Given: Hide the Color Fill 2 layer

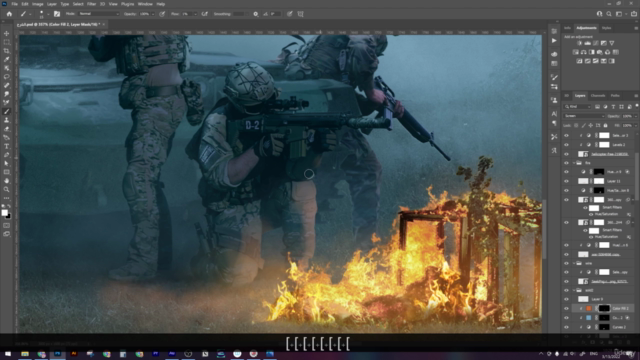Looking at the screenshot, I should pyautogui.click(x=566, y=309).
